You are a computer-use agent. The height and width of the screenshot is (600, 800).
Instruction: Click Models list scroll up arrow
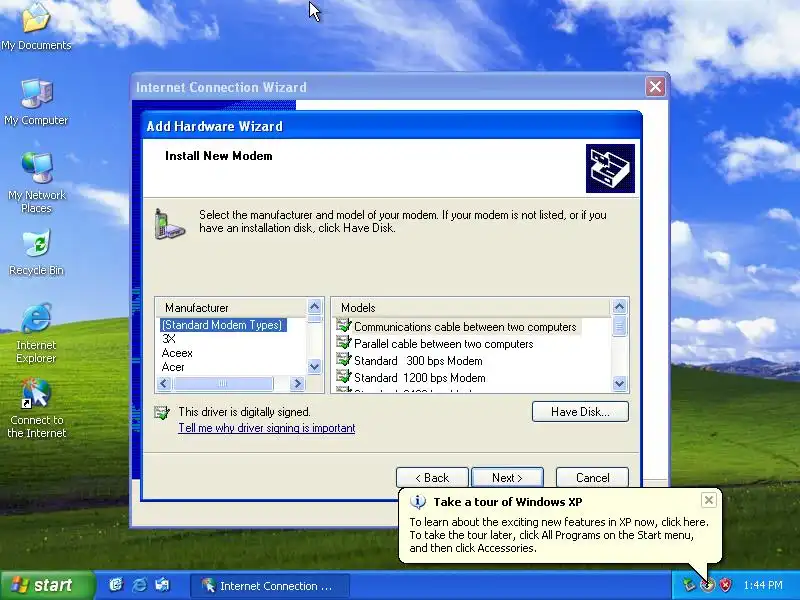[x=619, y=307]
